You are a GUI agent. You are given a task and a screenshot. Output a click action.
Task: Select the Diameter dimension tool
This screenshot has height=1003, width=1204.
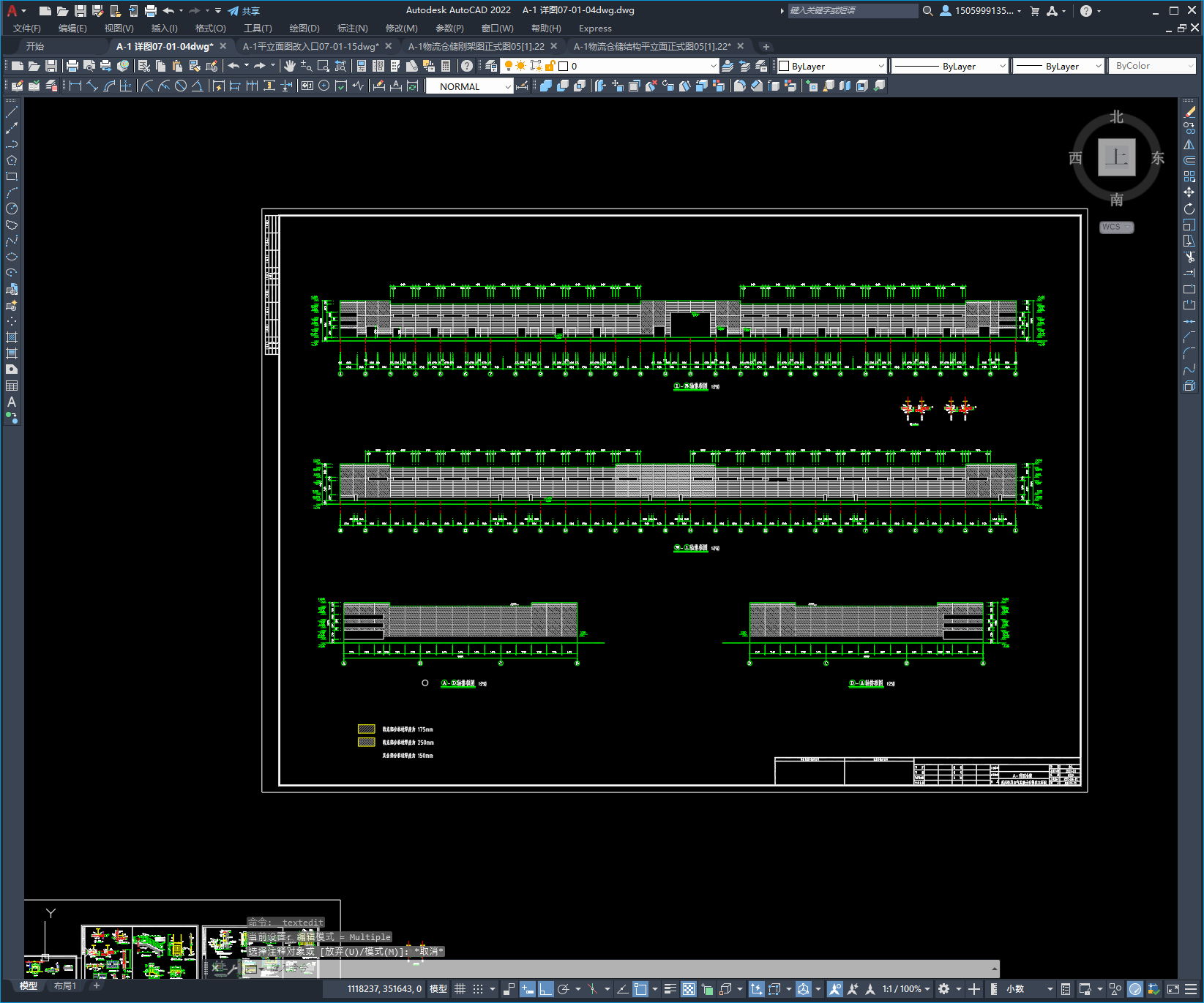click(x=181, y=86)
